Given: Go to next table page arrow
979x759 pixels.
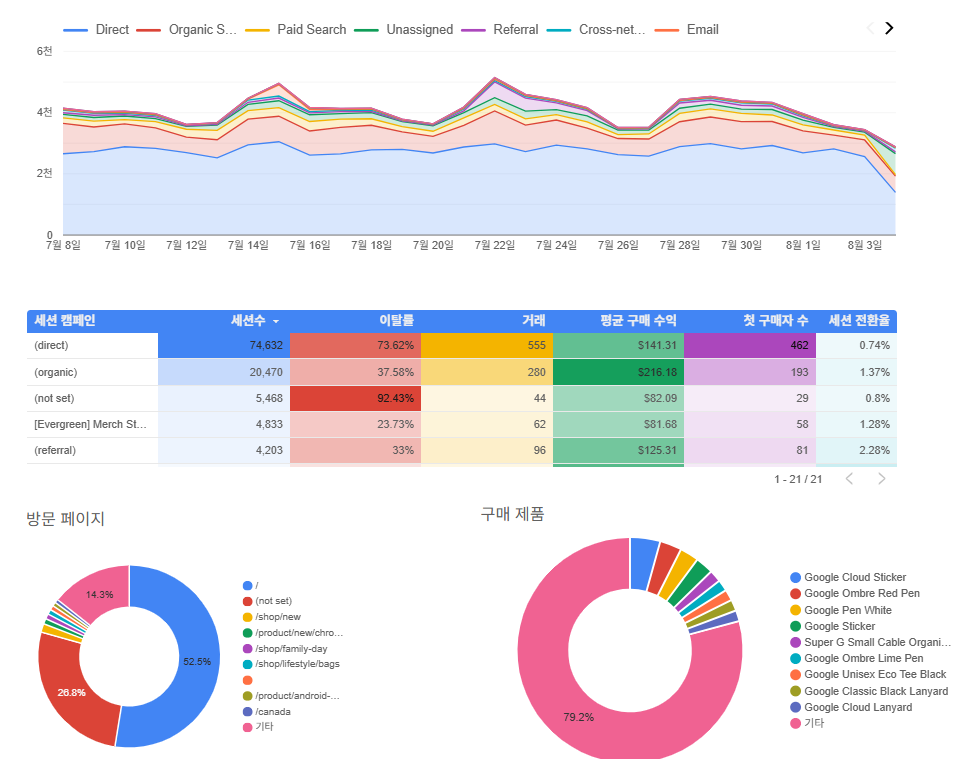Looking at the screenshot, I should click(x=882, y=479).
